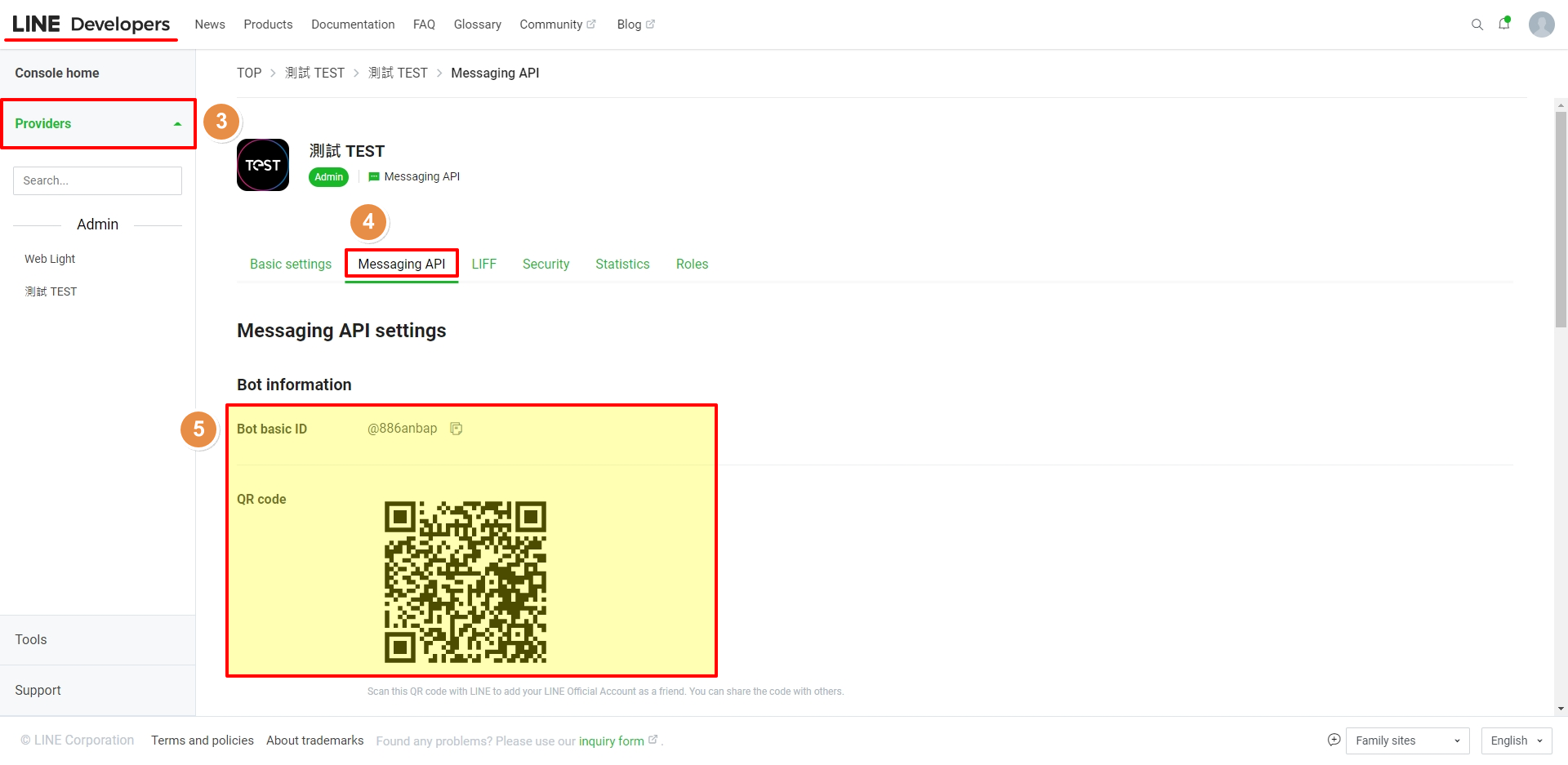Copy the Bot basic ID with copy icon
This screenshot has width=1568, height=765.
pyautogui.click(x=457, y=429)
